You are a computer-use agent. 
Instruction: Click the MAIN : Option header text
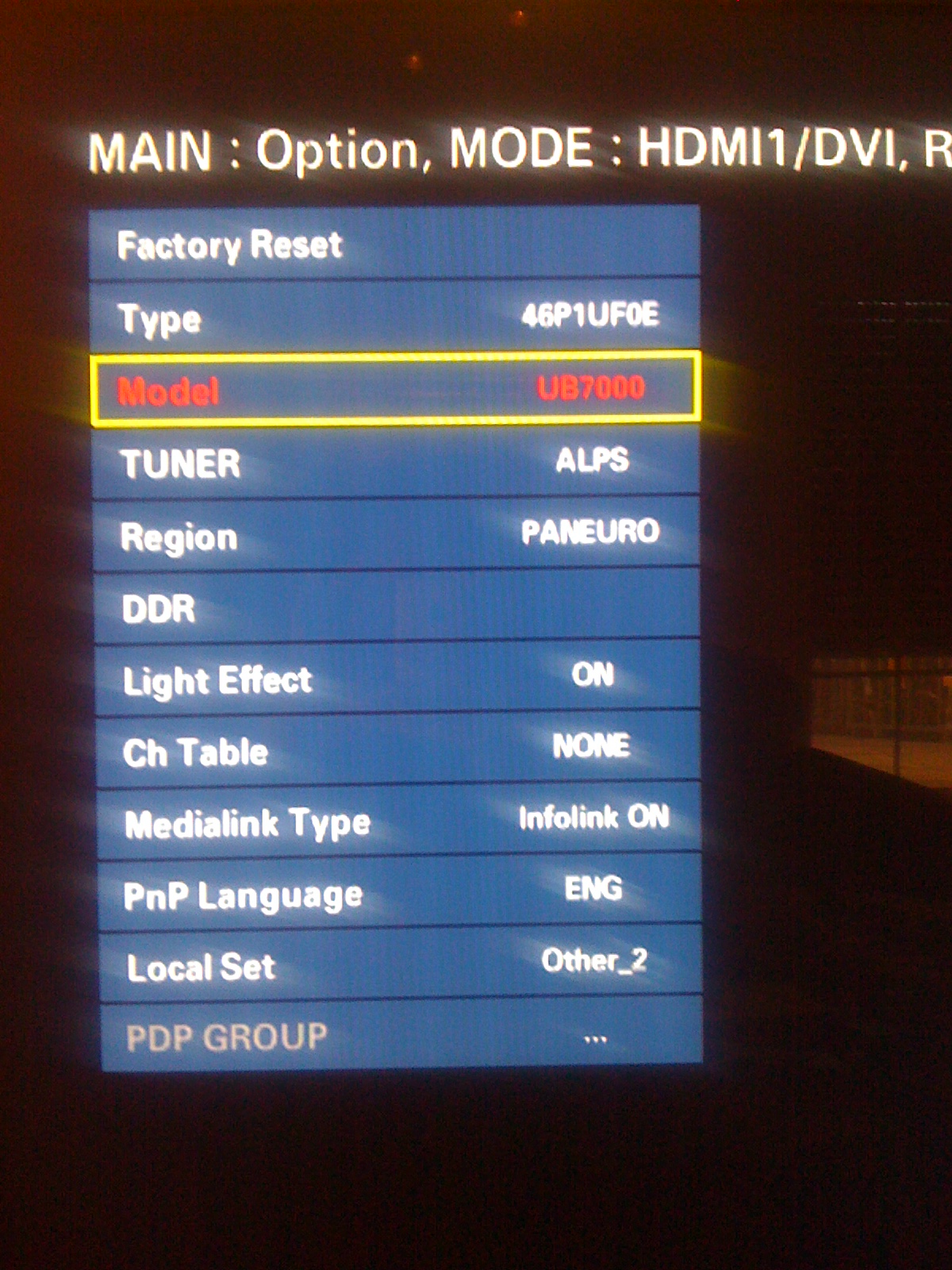coord(261,151)
